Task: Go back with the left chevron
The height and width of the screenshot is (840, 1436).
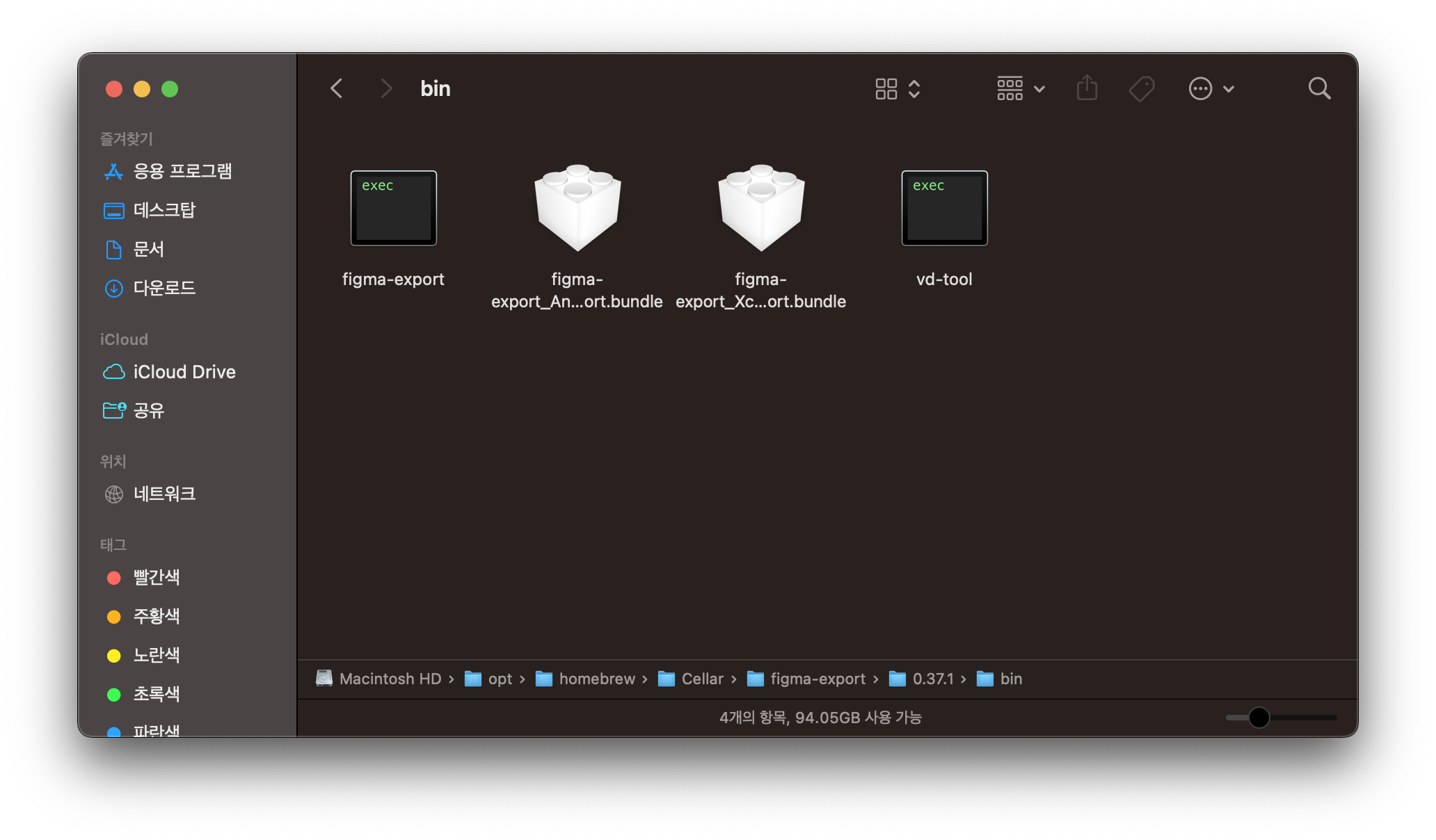Action: point(337,88)
